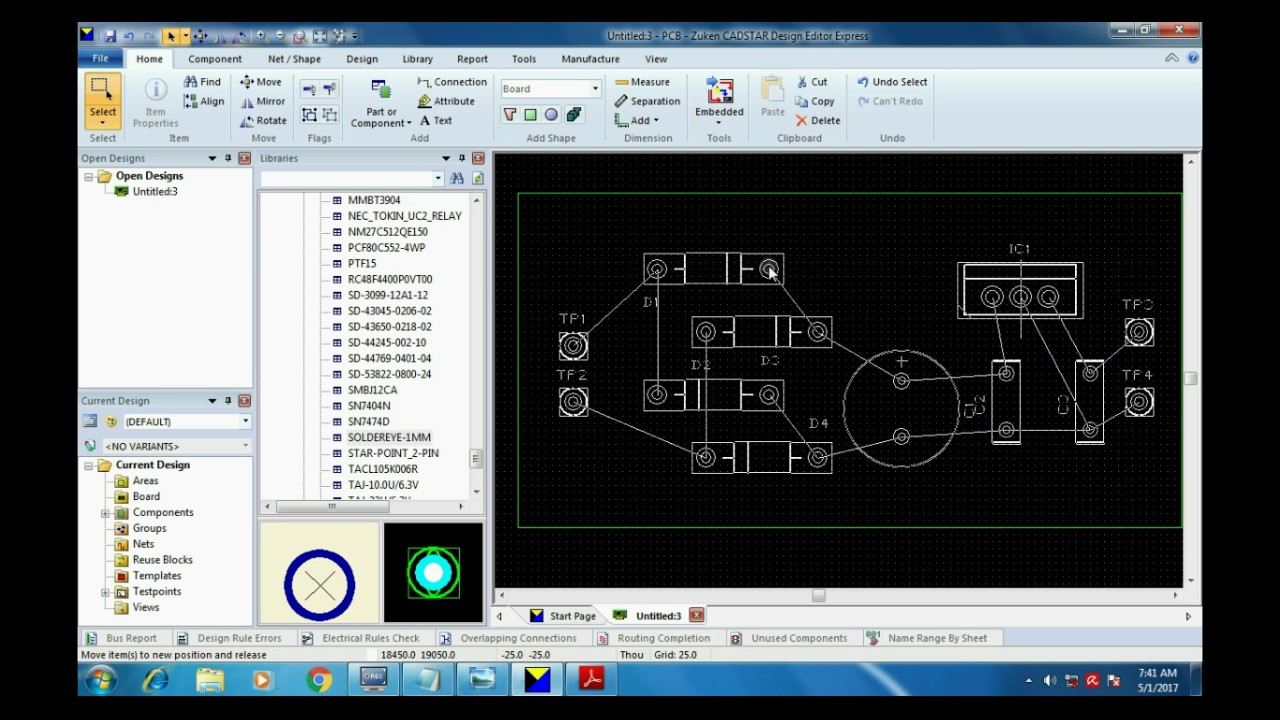Search libraries with binoculars icon

pyautogui.click(x=457, y=178)
